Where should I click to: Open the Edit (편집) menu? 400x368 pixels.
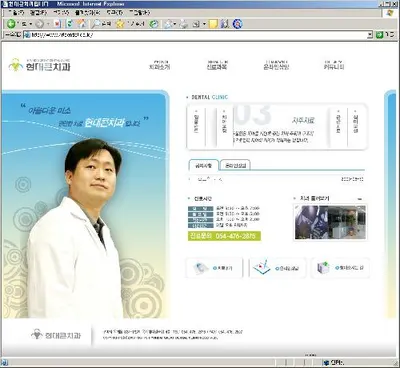tap(39, 13)
